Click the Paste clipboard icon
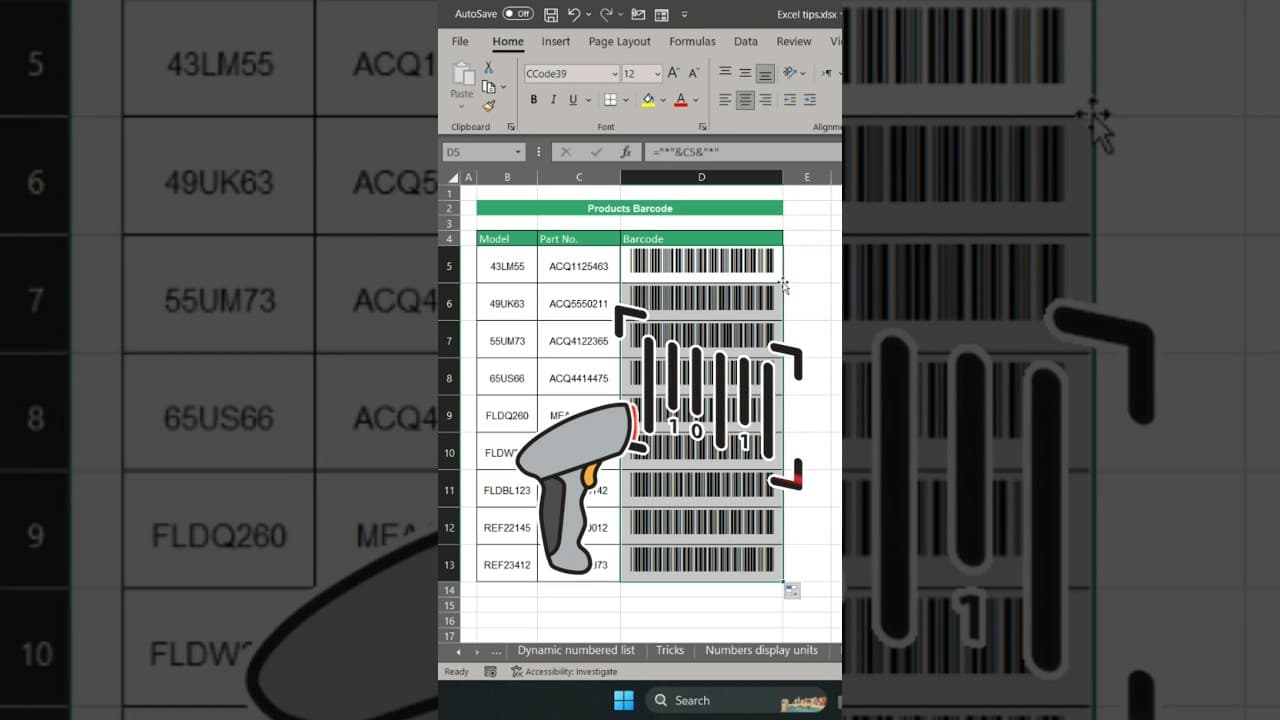1280x720 pixels. click(x=462, y=74)
